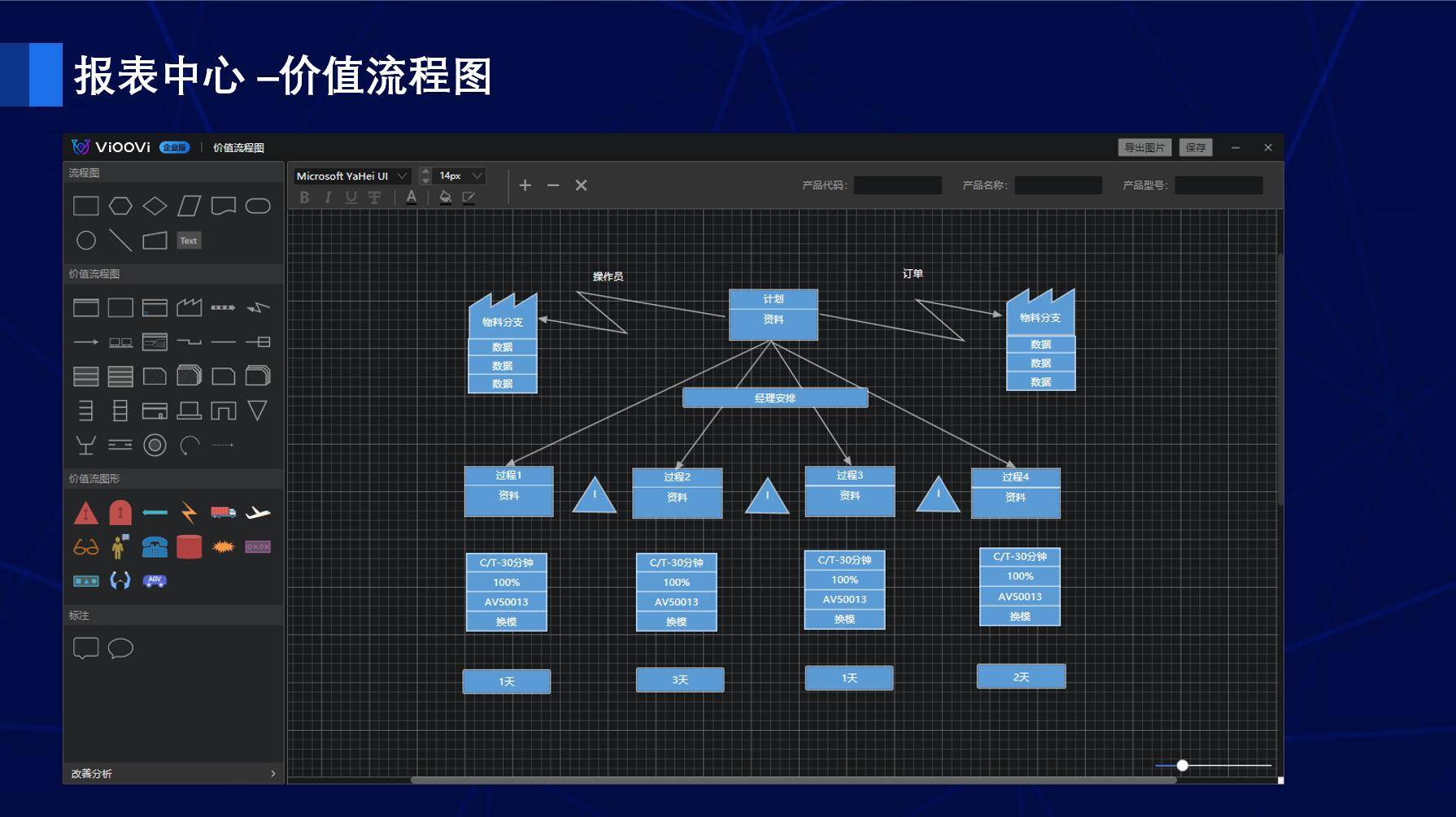Click the 订单 label on canvas
Image resolution: width=1456 pixels, height=817 pixels.
click(x=913, y=274)
